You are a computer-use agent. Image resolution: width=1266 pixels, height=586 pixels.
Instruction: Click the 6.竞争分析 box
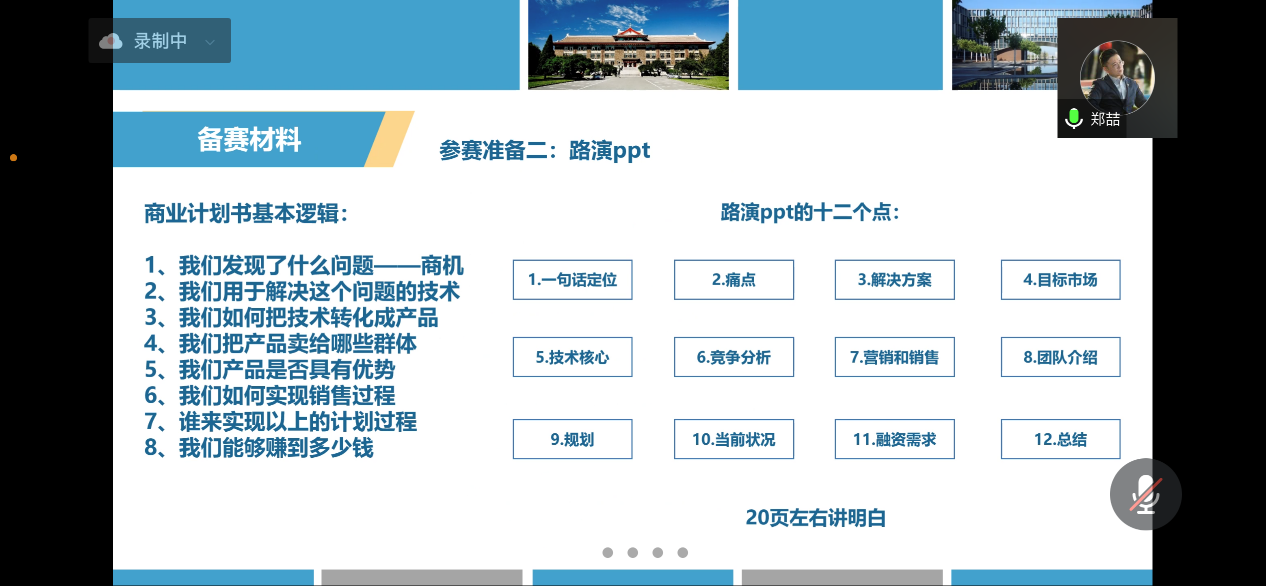pos(733,357)
